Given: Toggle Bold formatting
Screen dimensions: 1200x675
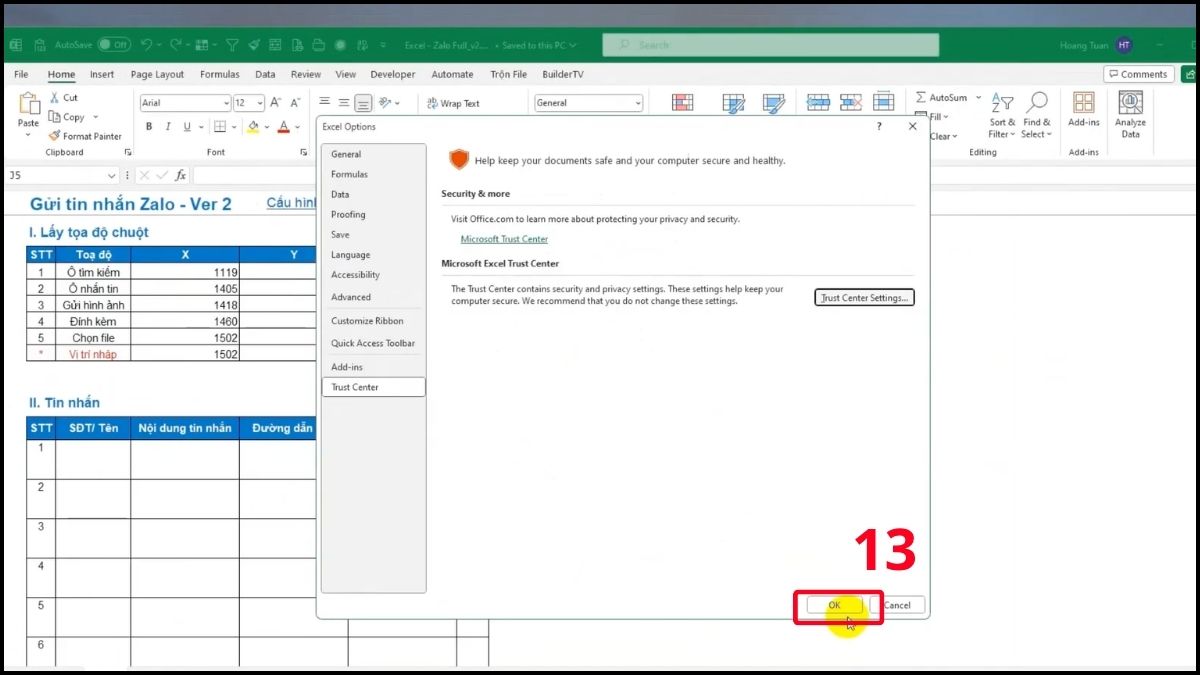Looking at the screenshot, I should point(149,127).
